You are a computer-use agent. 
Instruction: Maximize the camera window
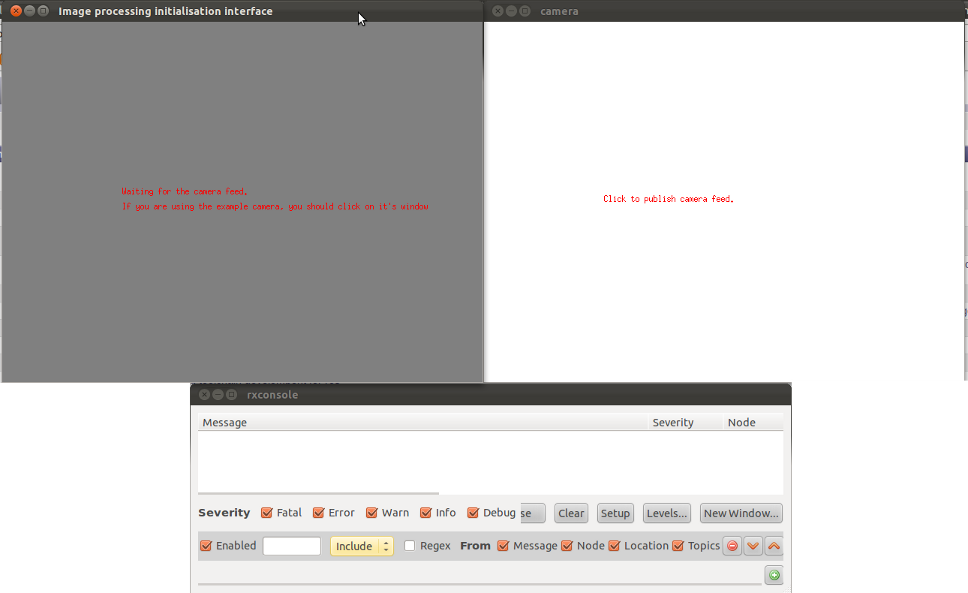pos(525,11)
